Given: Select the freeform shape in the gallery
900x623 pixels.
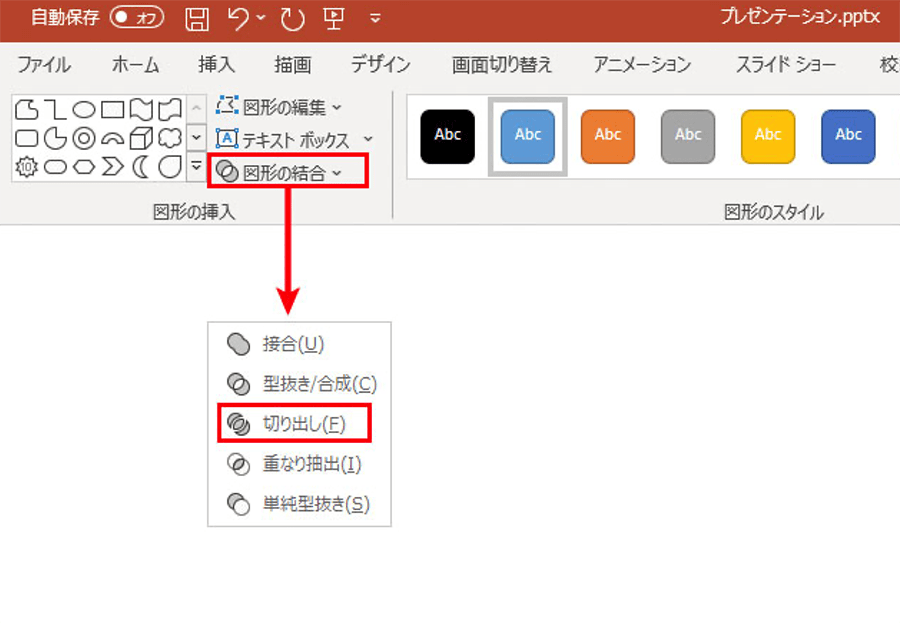Looking at the screenshot, I should pyautogui.click(x=26, y=109).
